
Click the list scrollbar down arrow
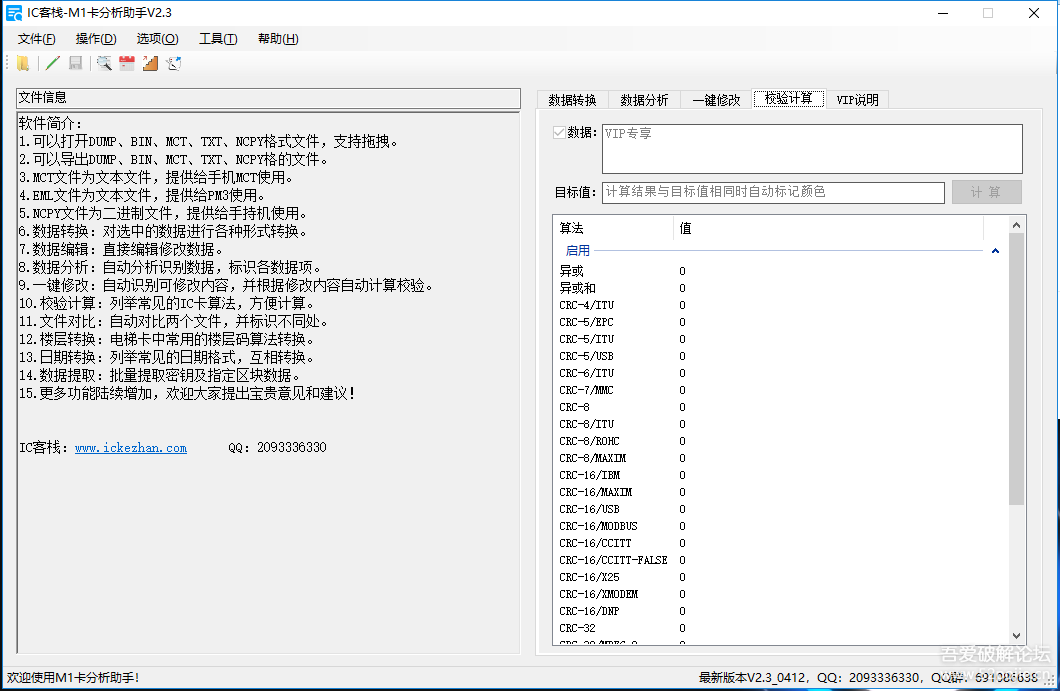click(1016, 636)
